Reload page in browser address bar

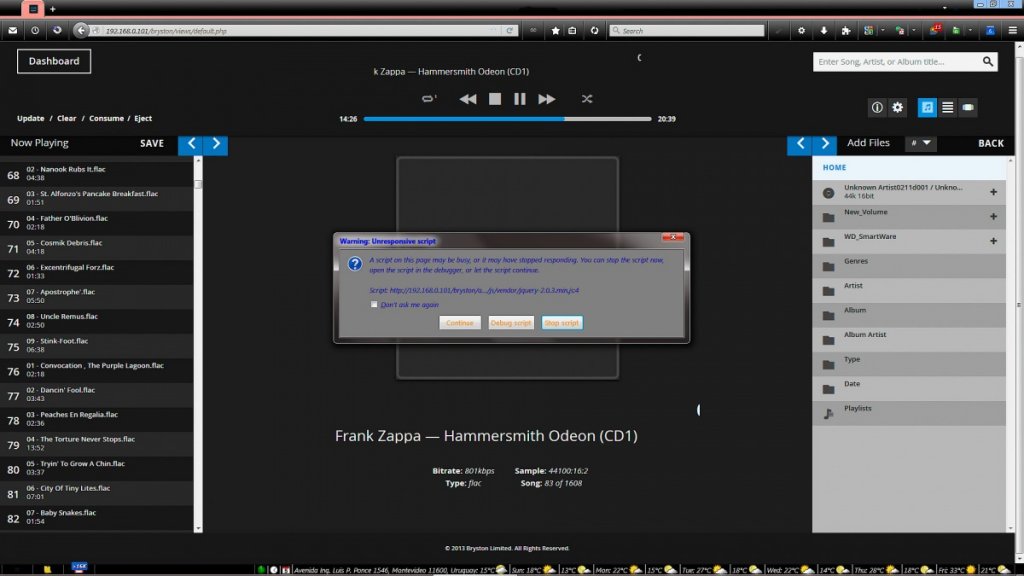509,31
